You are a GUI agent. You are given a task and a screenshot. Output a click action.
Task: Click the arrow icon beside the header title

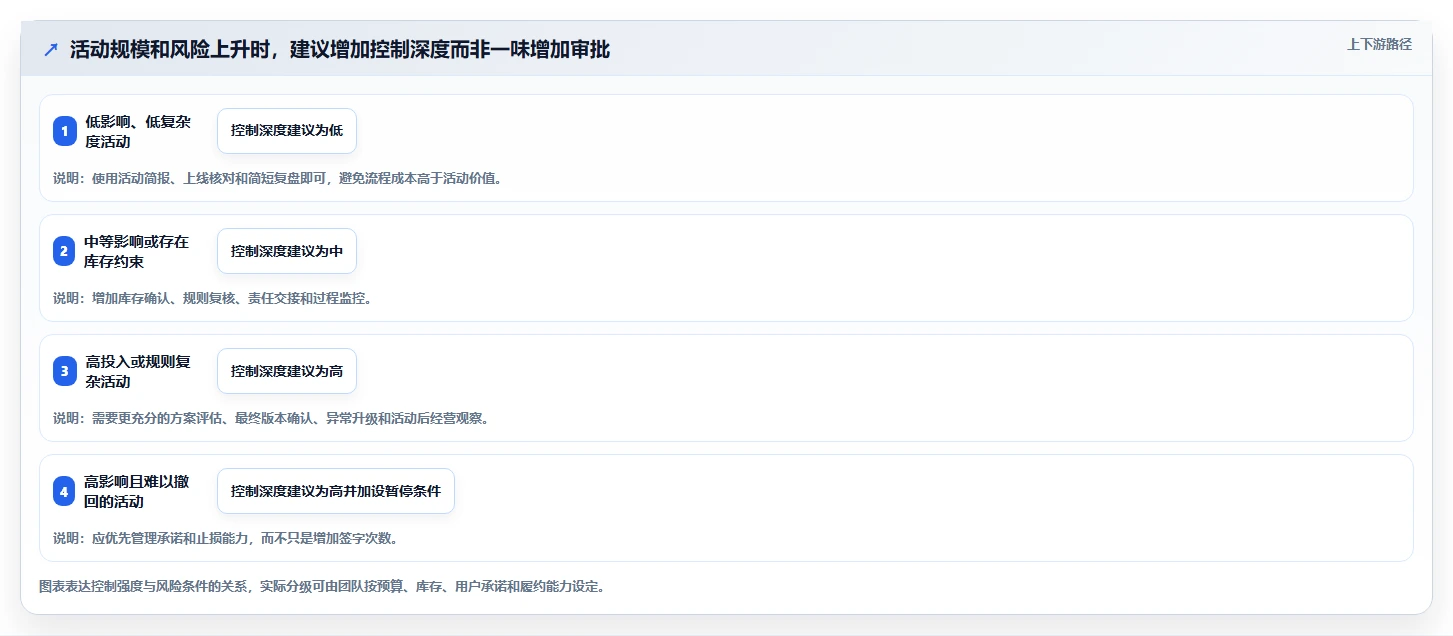tap(51, 50)
